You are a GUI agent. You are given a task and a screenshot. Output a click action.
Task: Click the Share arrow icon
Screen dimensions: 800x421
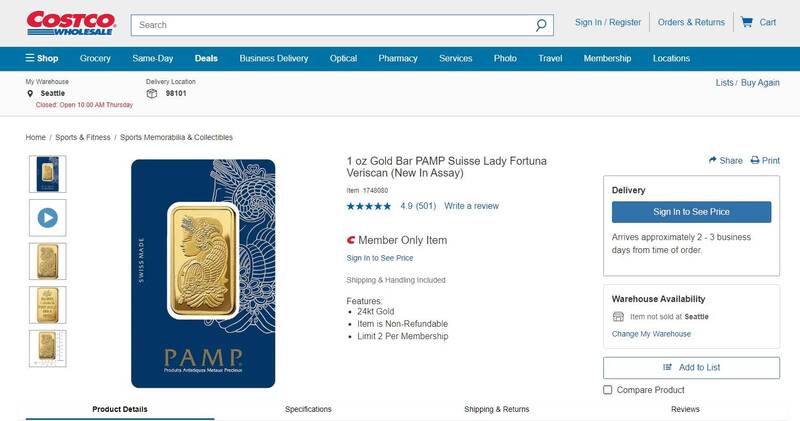pos(713,160)
